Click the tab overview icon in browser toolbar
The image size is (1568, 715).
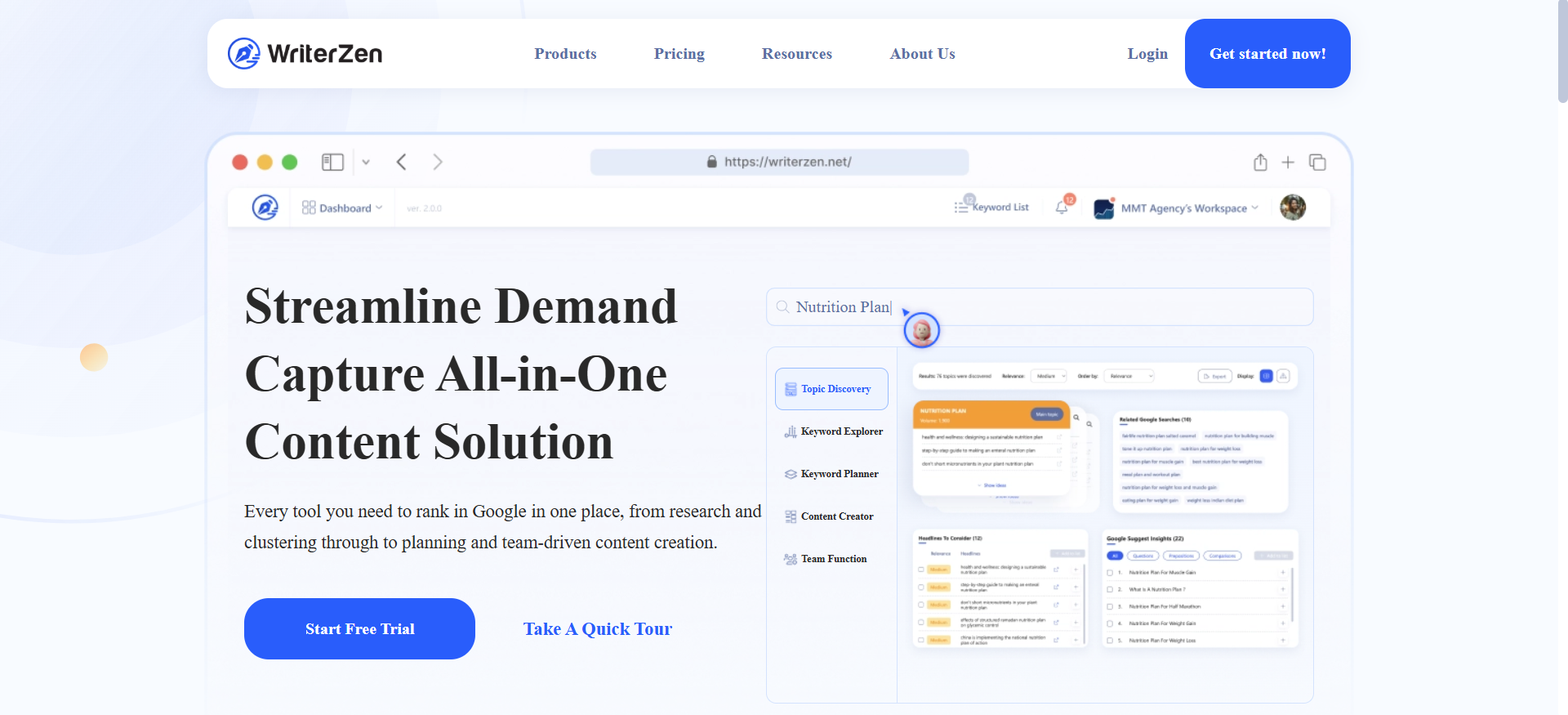tap(1317, 162)
